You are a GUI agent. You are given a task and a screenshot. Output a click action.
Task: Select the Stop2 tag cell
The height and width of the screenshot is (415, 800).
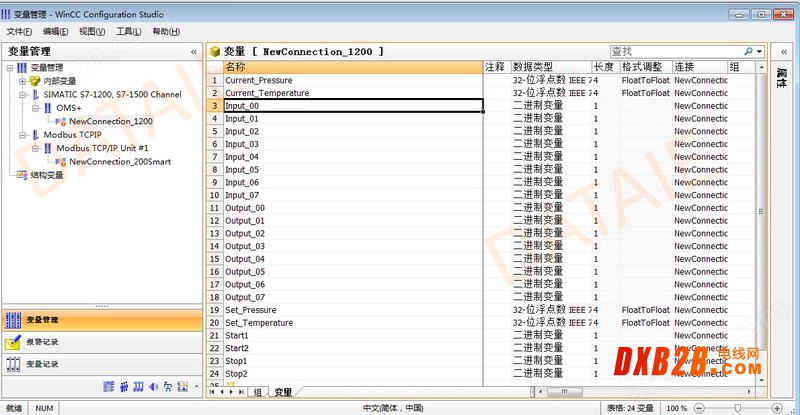coord(353,374)
